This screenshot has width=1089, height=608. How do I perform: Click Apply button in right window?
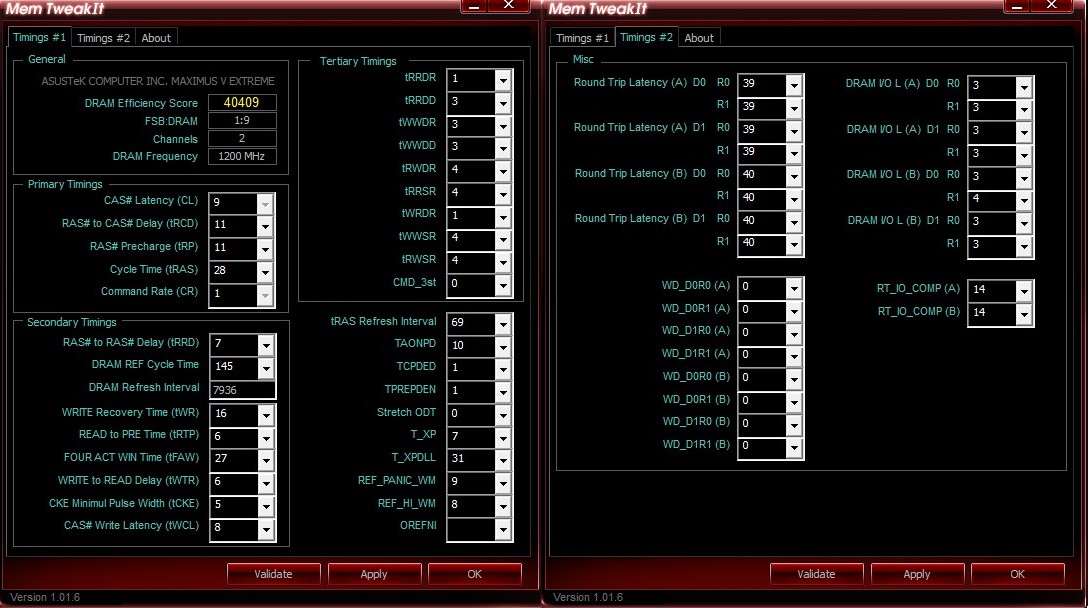[917, 574]
